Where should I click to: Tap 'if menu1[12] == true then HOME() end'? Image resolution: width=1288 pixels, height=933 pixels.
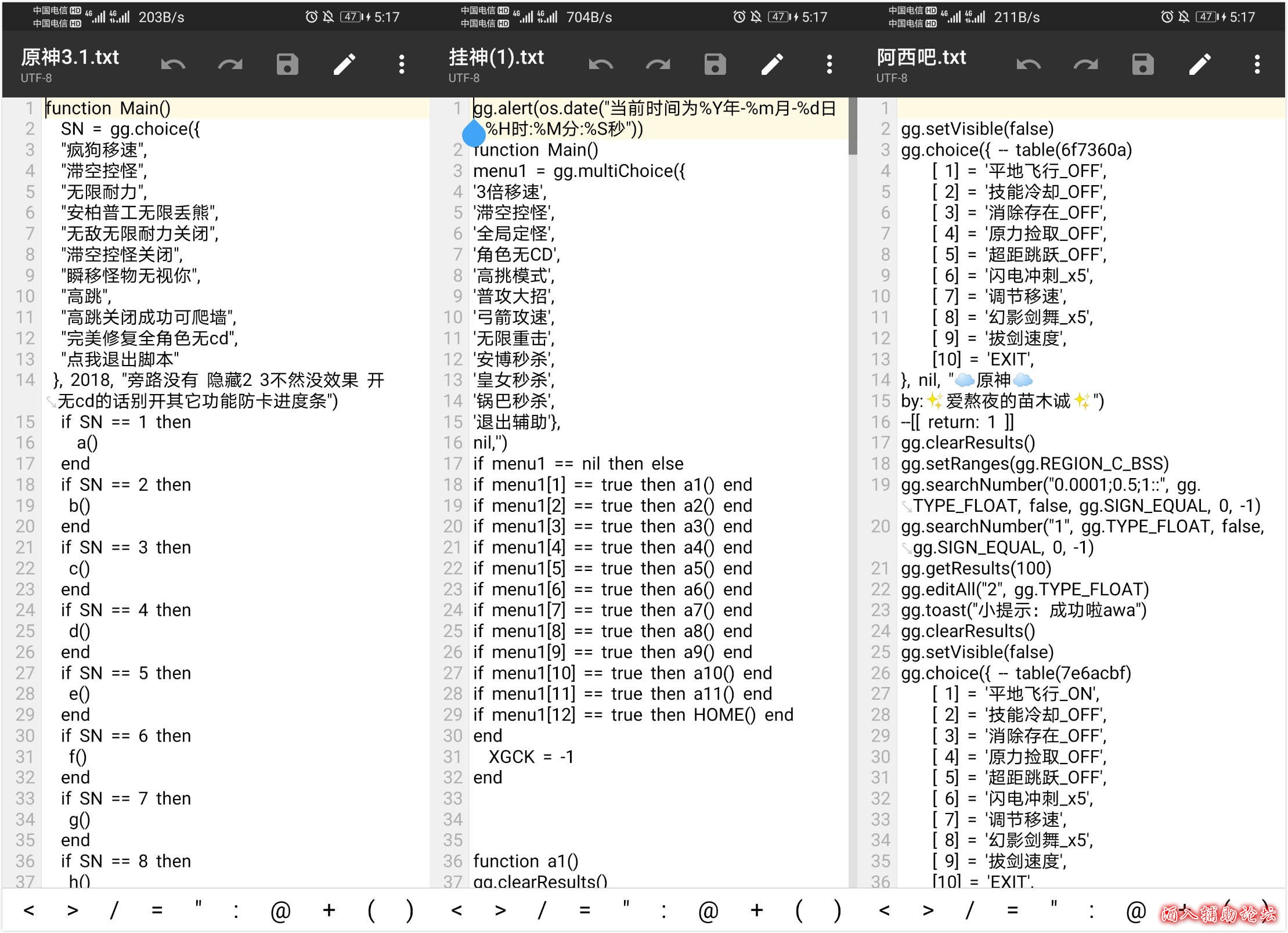633,715
